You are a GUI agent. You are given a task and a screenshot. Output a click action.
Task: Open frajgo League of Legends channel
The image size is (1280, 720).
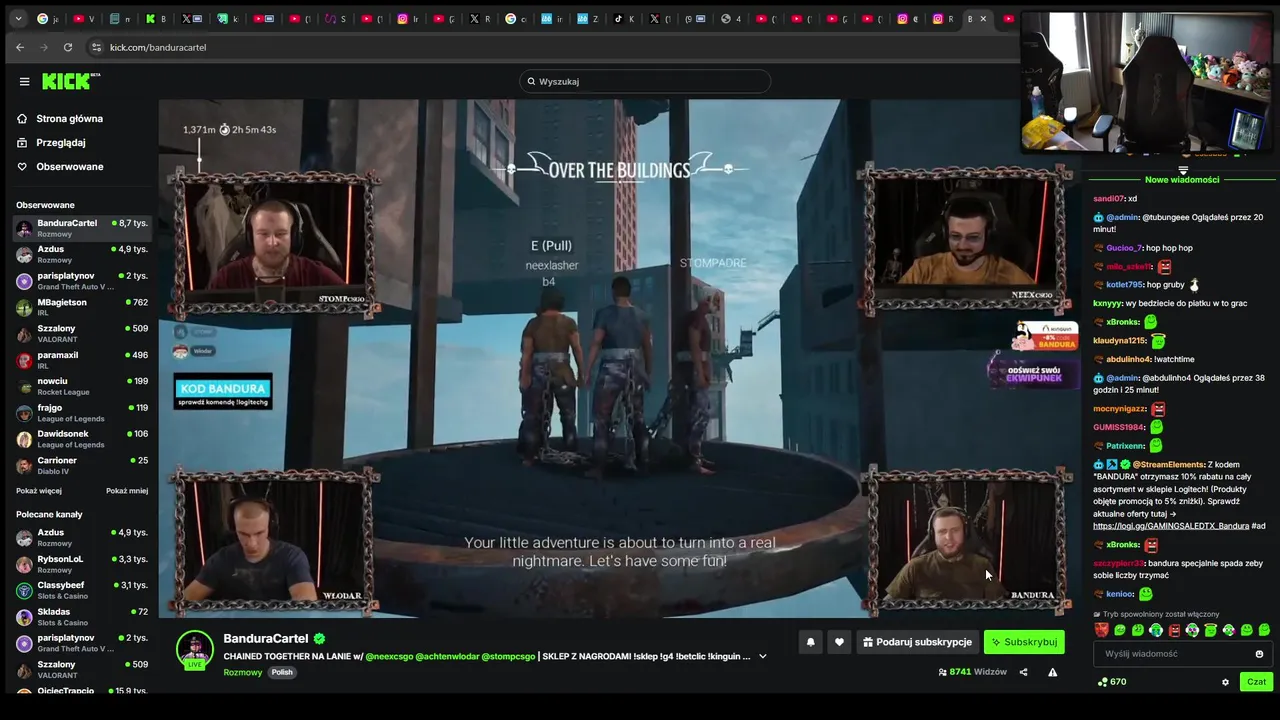tap(82, 412)
